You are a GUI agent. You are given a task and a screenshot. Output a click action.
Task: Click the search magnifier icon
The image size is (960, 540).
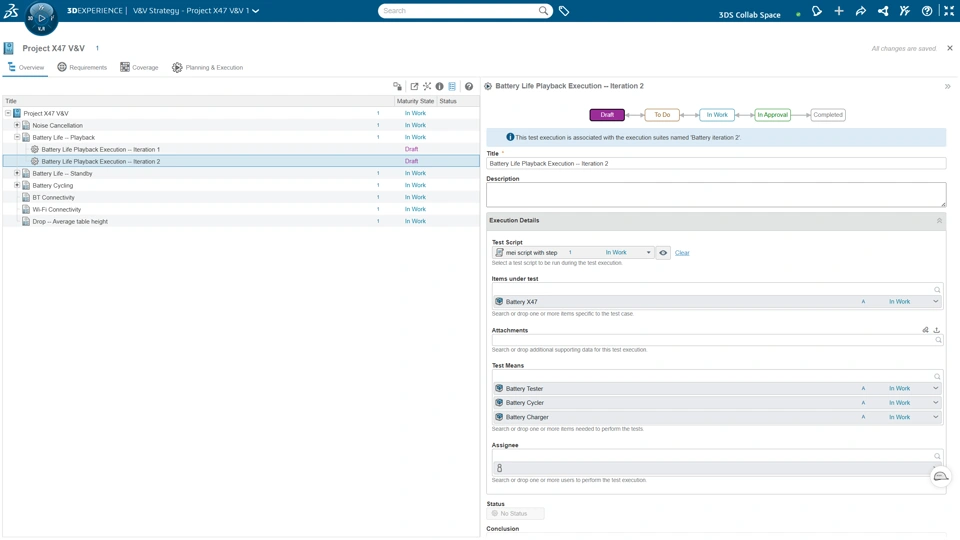click(x=543, y=10)
